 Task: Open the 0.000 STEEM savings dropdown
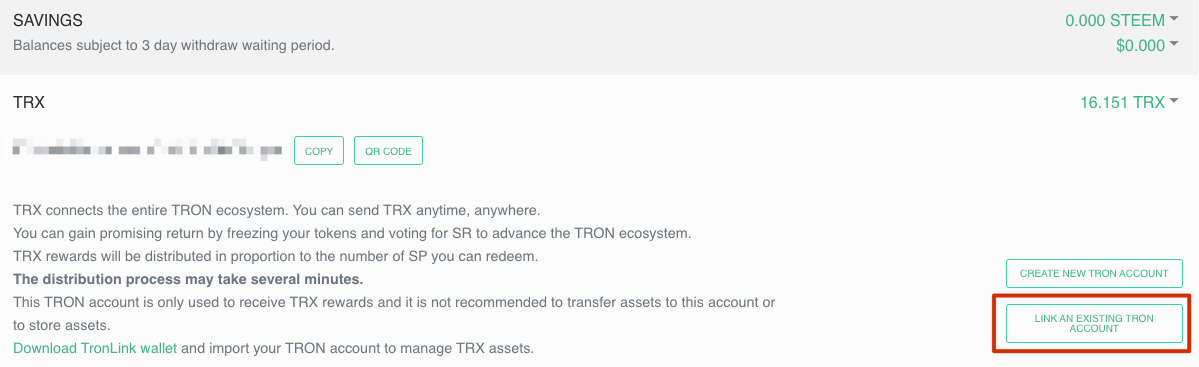(x=1121, y=21)
